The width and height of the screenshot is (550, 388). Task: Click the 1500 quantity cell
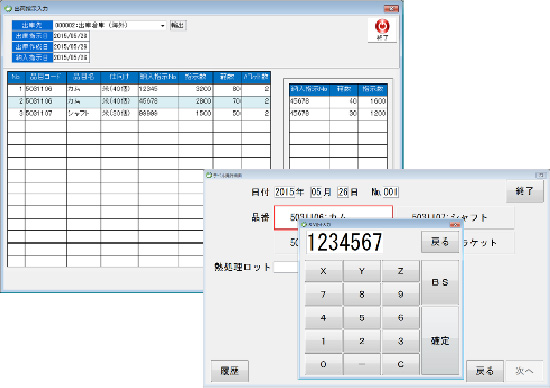pos(195,113)
